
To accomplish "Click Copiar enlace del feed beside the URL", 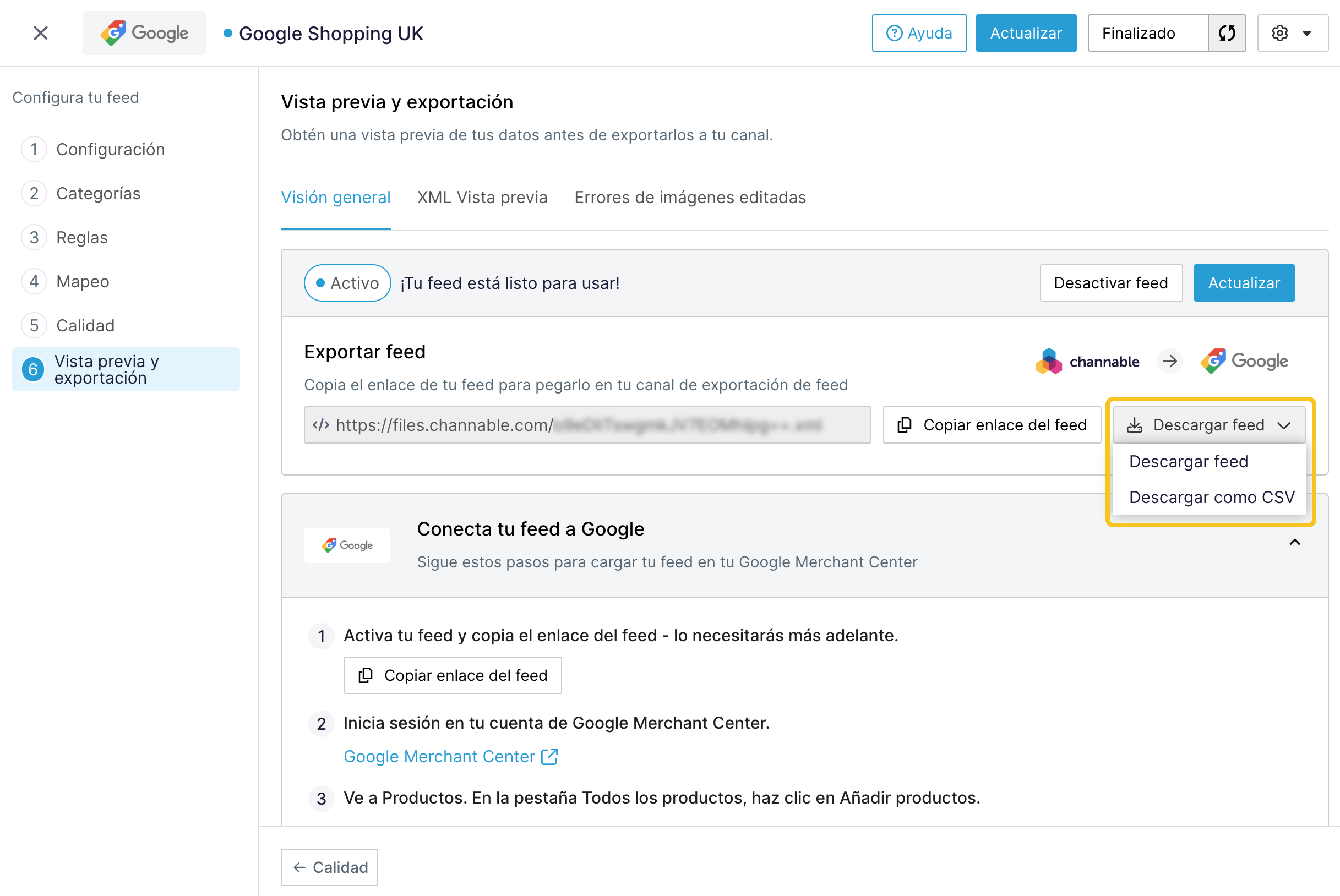I will tap(992, 424).
